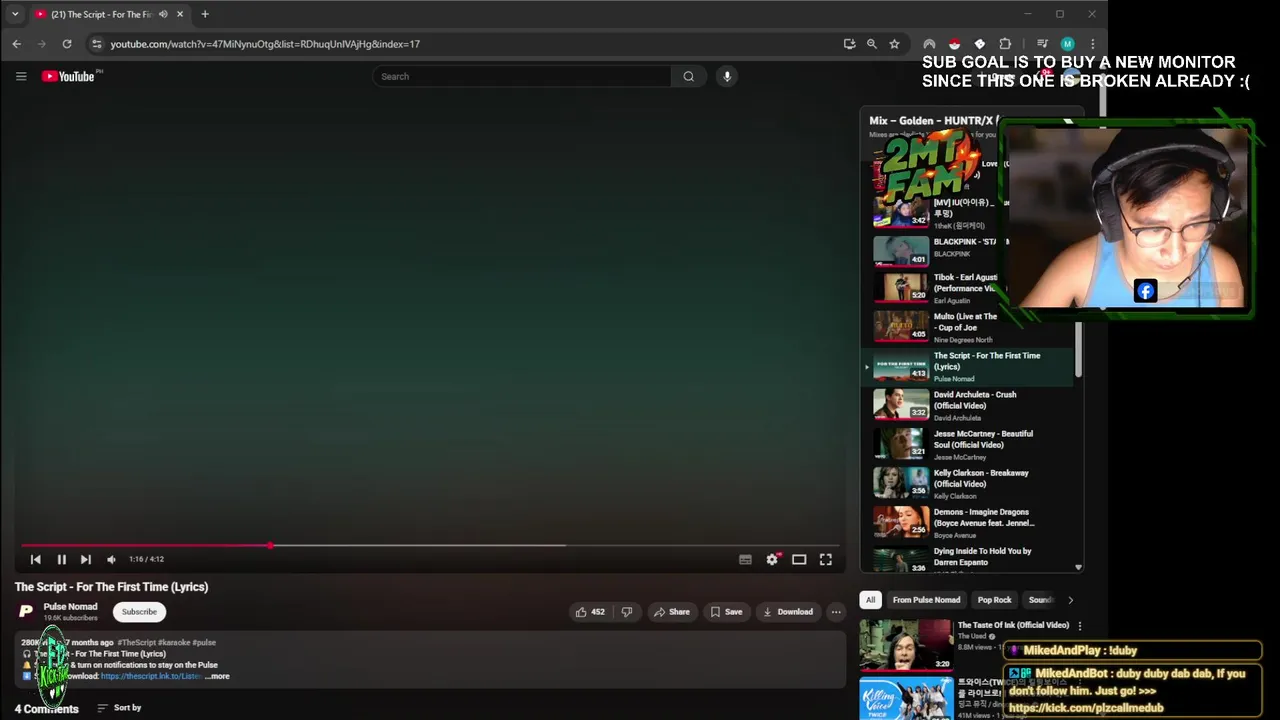Play Dying Inside To Hold You
Image resolution: width=1280 pixels, height=720 pixels.
tap(966, 559)
